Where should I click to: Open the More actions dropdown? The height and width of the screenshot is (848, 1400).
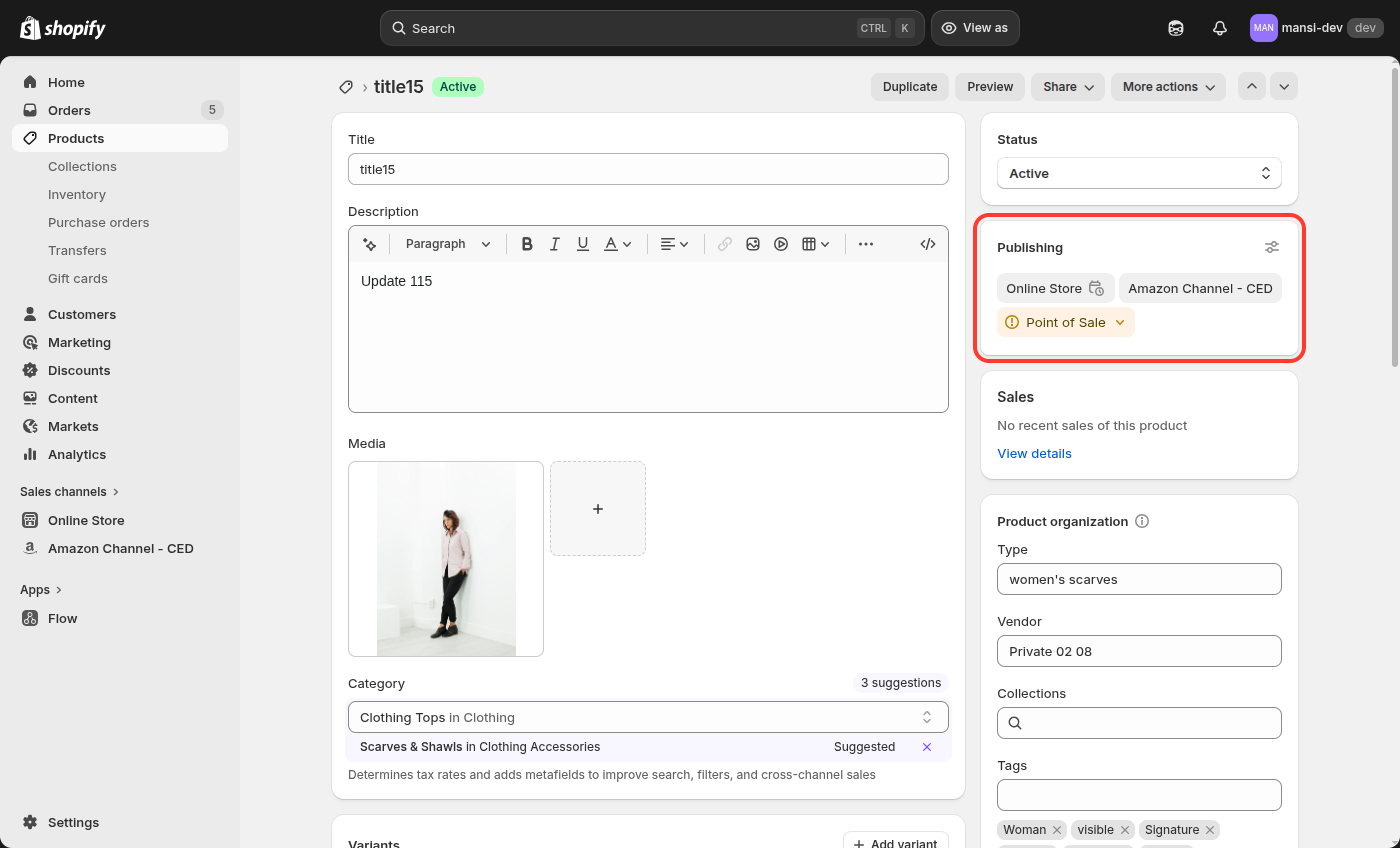pyautogui.click(x=1168, y=87)
